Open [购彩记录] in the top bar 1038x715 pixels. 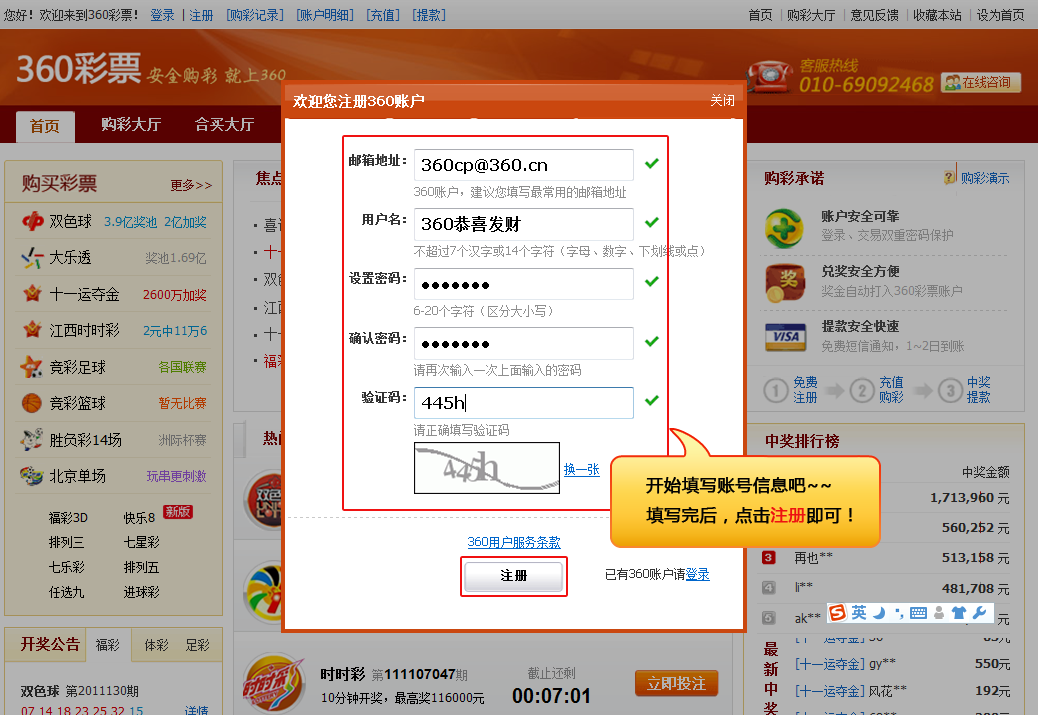click(255, 15)
